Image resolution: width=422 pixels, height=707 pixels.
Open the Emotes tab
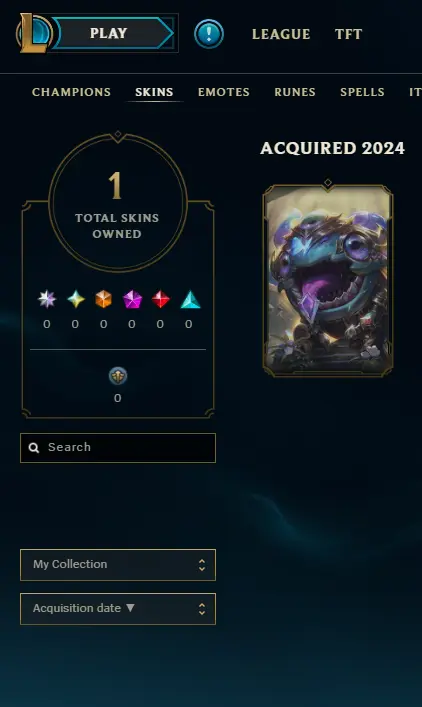(x=224, y=92)
